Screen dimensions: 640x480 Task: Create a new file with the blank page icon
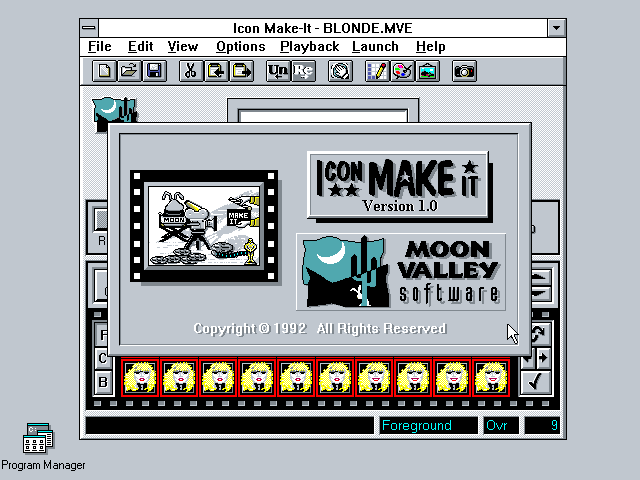[104, 71]
